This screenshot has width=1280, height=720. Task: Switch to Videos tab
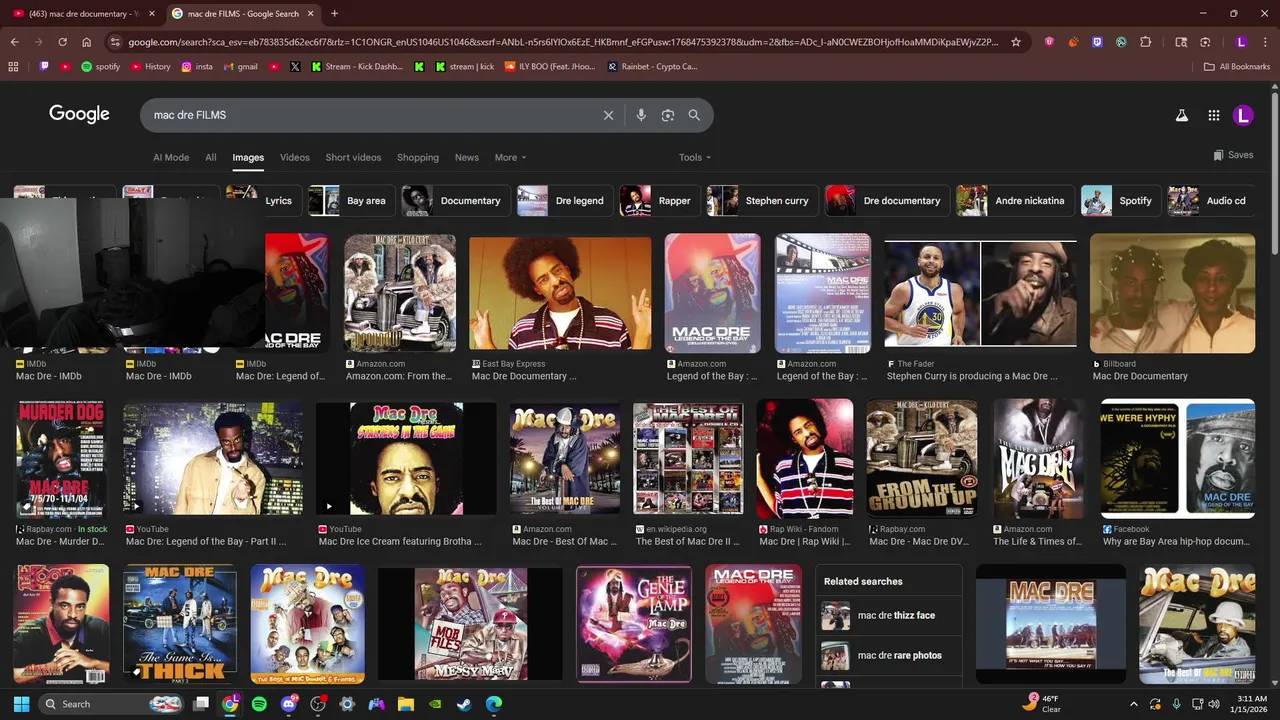point(295,157)
